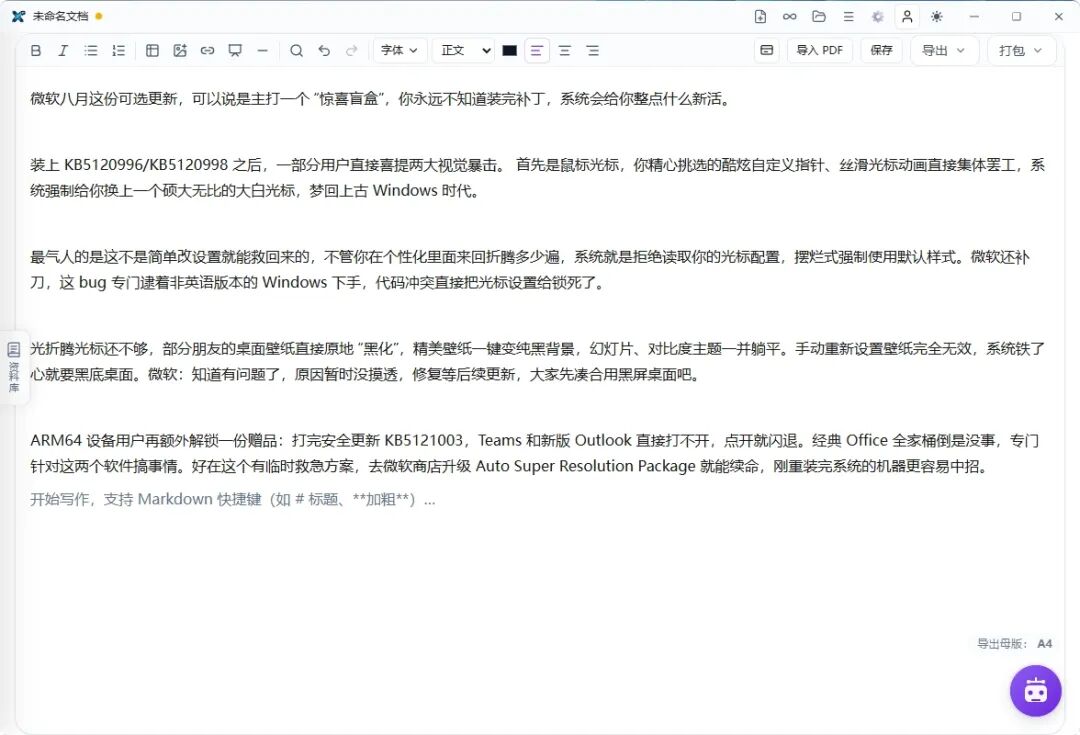Open the 资料库 library side panel
Viewport: 1080px width, 735px height.
tap(14, 367)
